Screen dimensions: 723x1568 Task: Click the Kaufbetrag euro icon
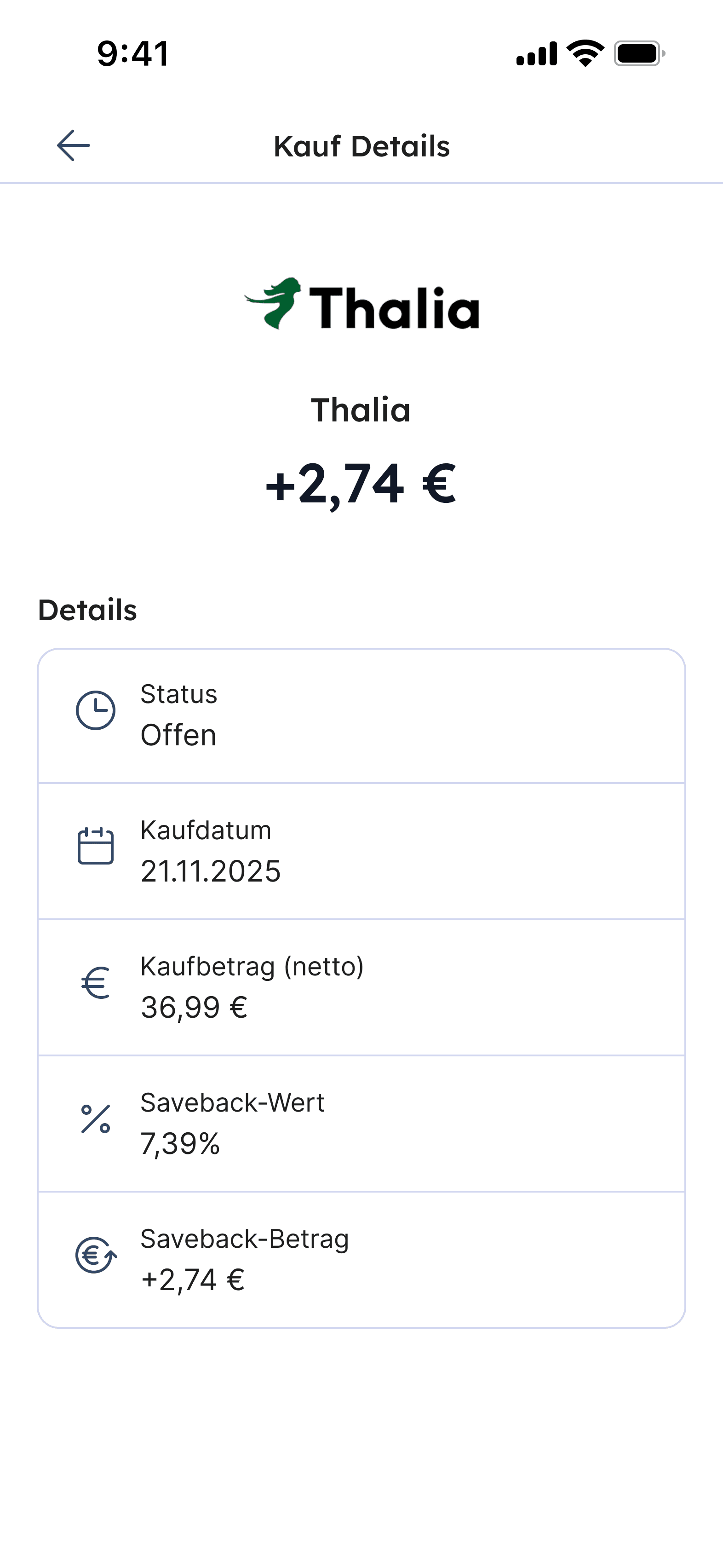coord(96,982)
